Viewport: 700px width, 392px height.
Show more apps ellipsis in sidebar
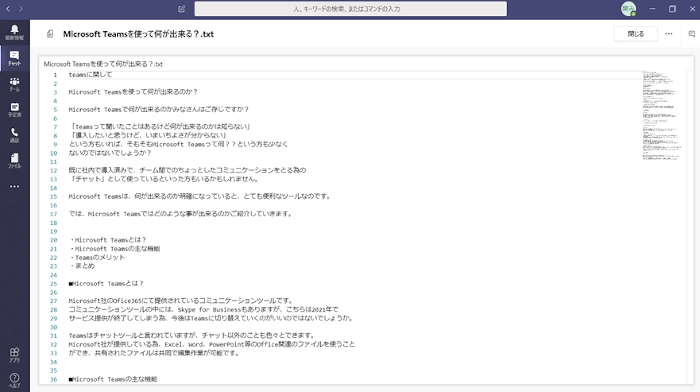[14, 187]
